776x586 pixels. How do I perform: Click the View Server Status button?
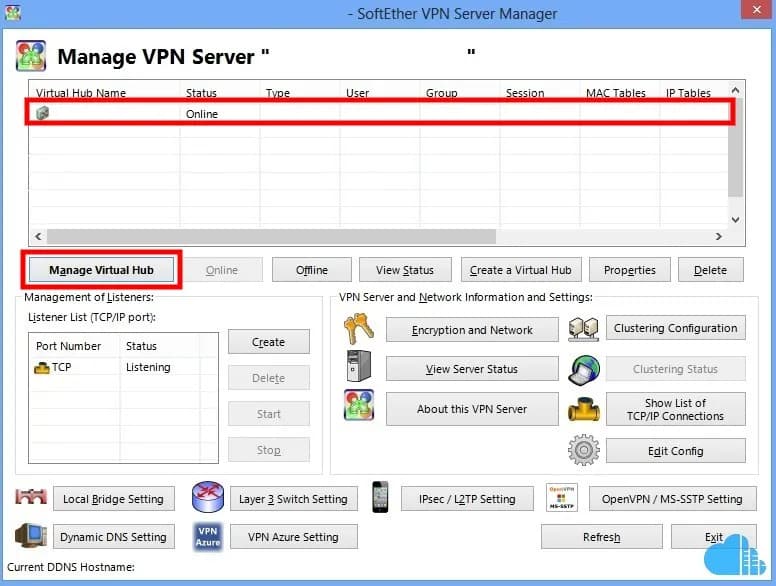472,369
